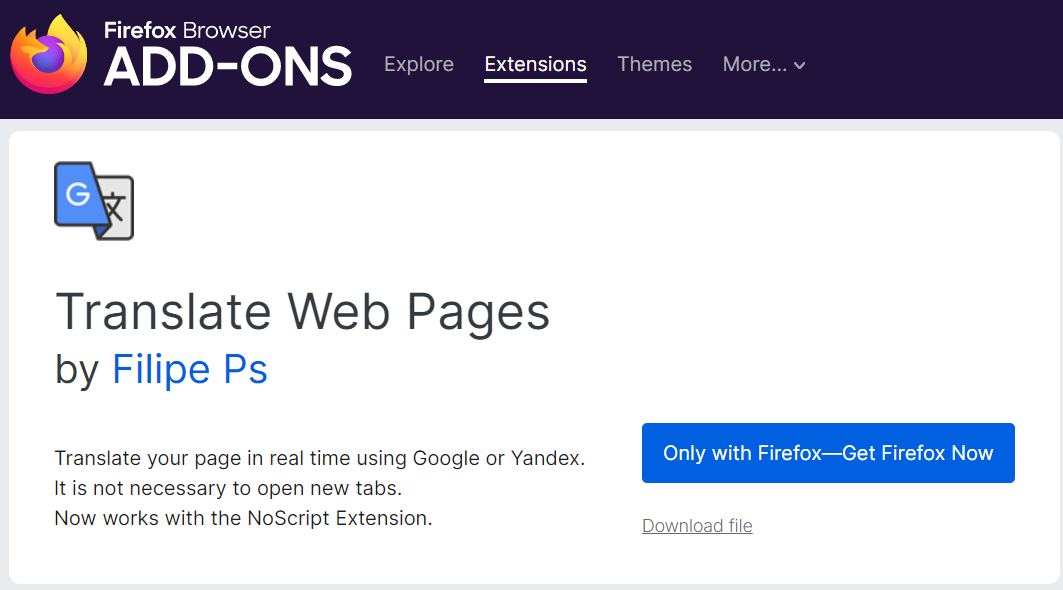
Task: Click the empty area of the dark header bar
Action: tap(936, 61)
